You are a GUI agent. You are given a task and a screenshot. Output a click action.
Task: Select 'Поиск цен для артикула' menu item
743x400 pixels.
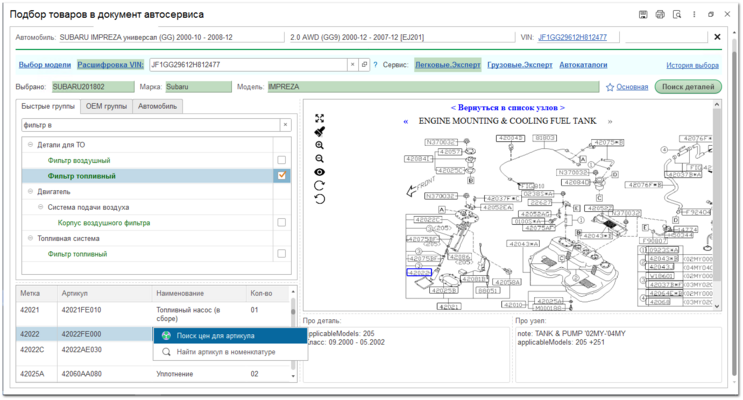[230, 336]
